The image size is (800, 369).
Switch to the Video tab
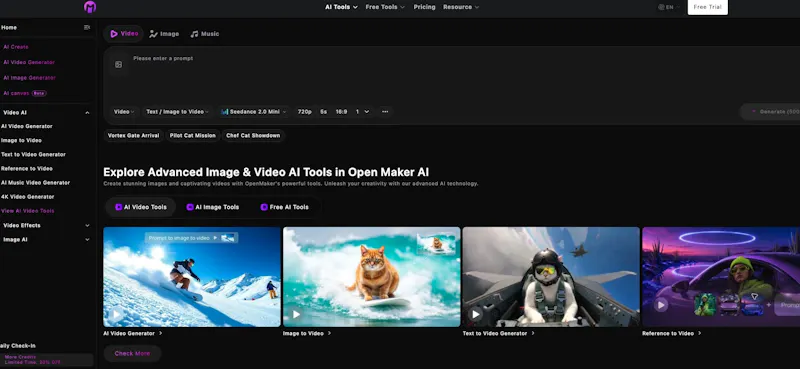[x=124, y=34]
